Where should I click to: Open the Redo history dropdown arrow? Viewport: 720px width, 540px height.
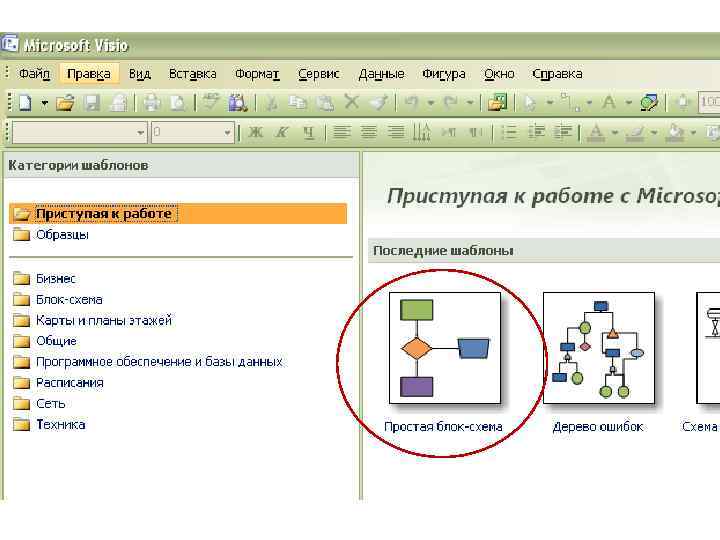[470, 103]
